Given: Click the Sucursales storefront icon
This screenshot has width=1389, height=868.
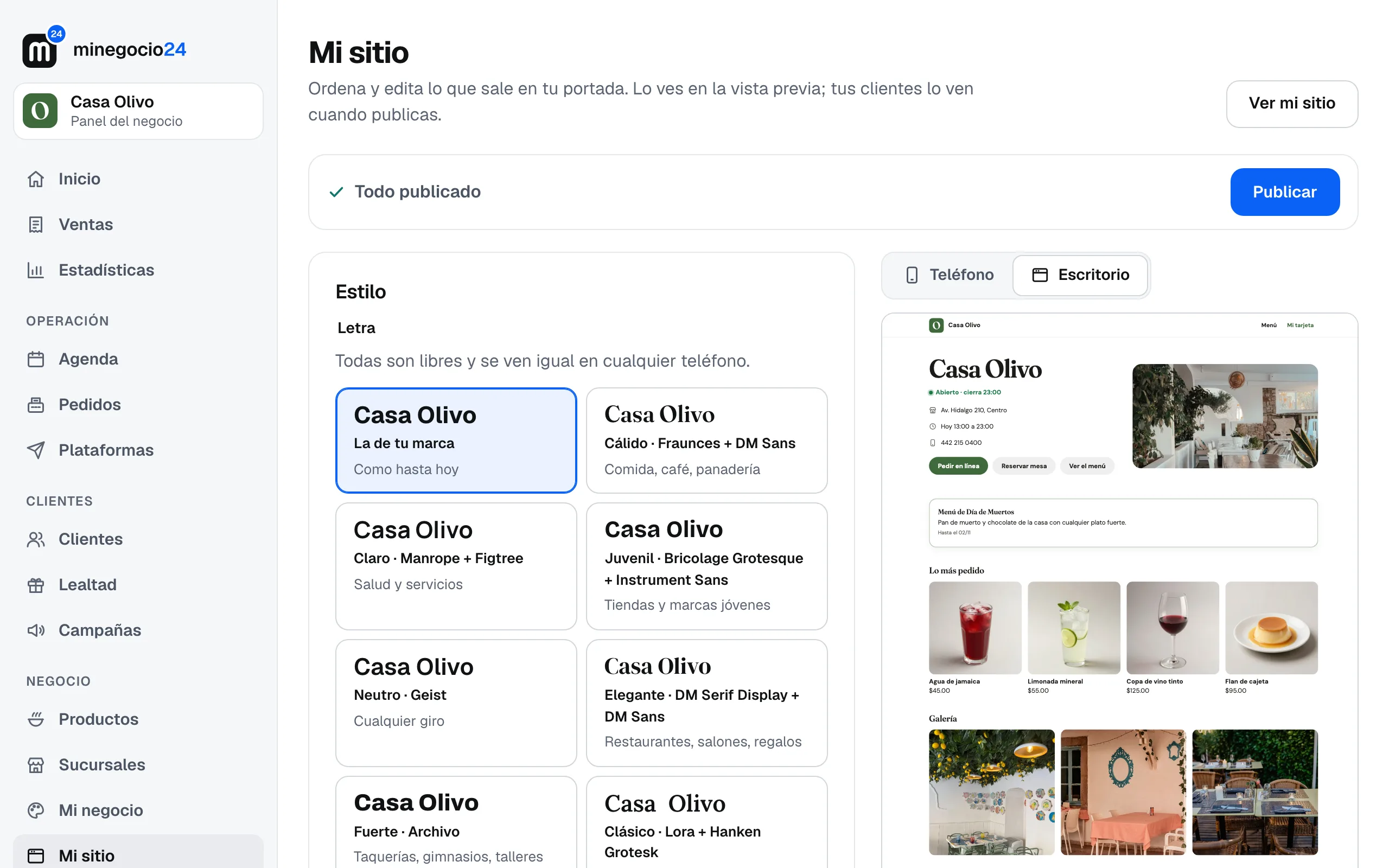Looking at the screenshot, I should (36, 765).
